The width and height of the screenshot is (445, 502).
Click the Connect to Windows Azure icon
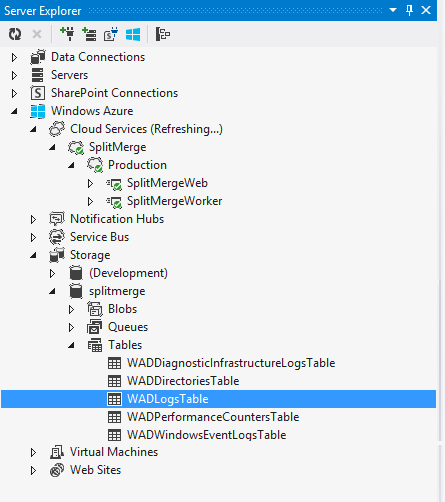(133, 34)
